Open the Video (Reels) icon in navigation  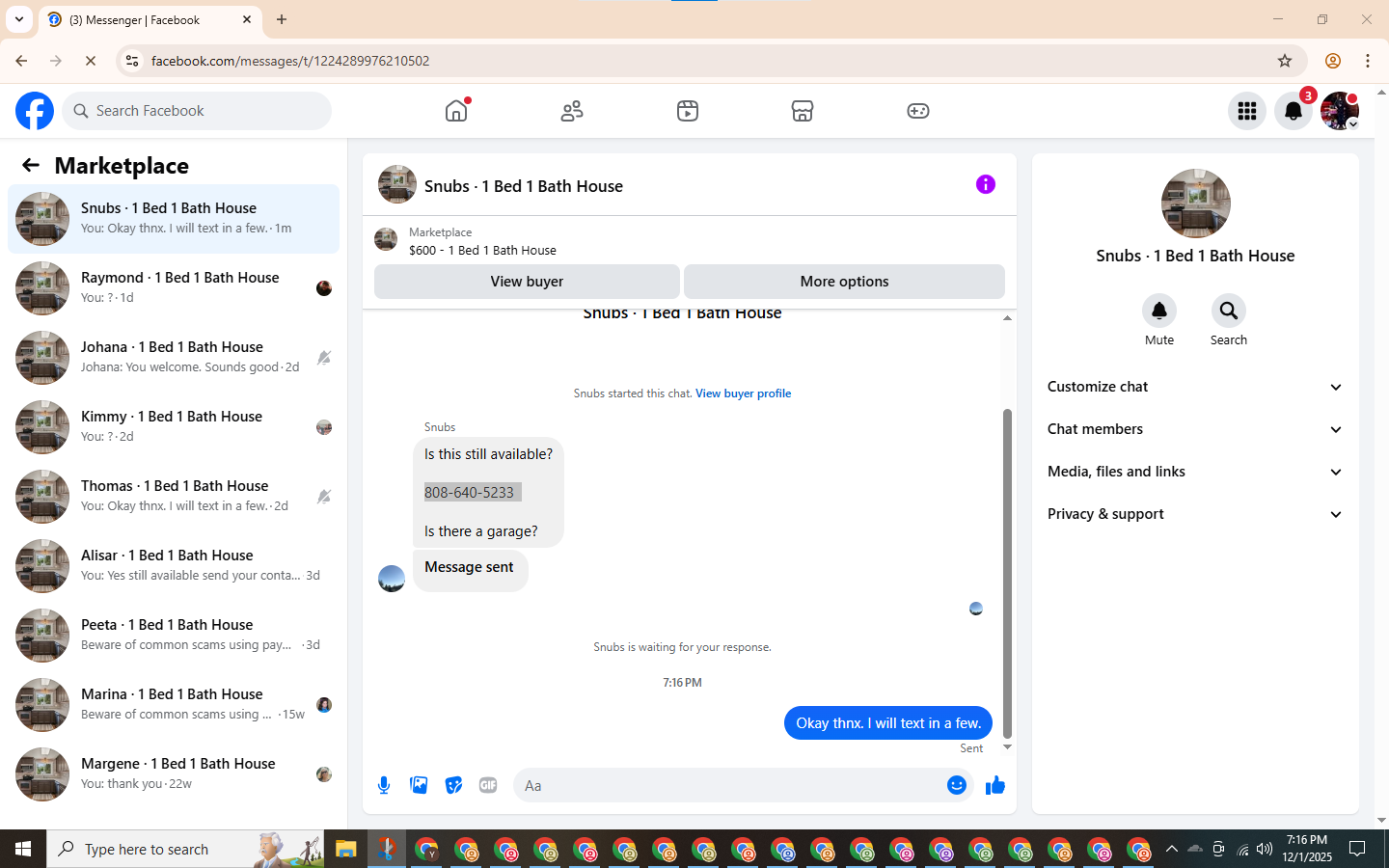click(688, 111)
